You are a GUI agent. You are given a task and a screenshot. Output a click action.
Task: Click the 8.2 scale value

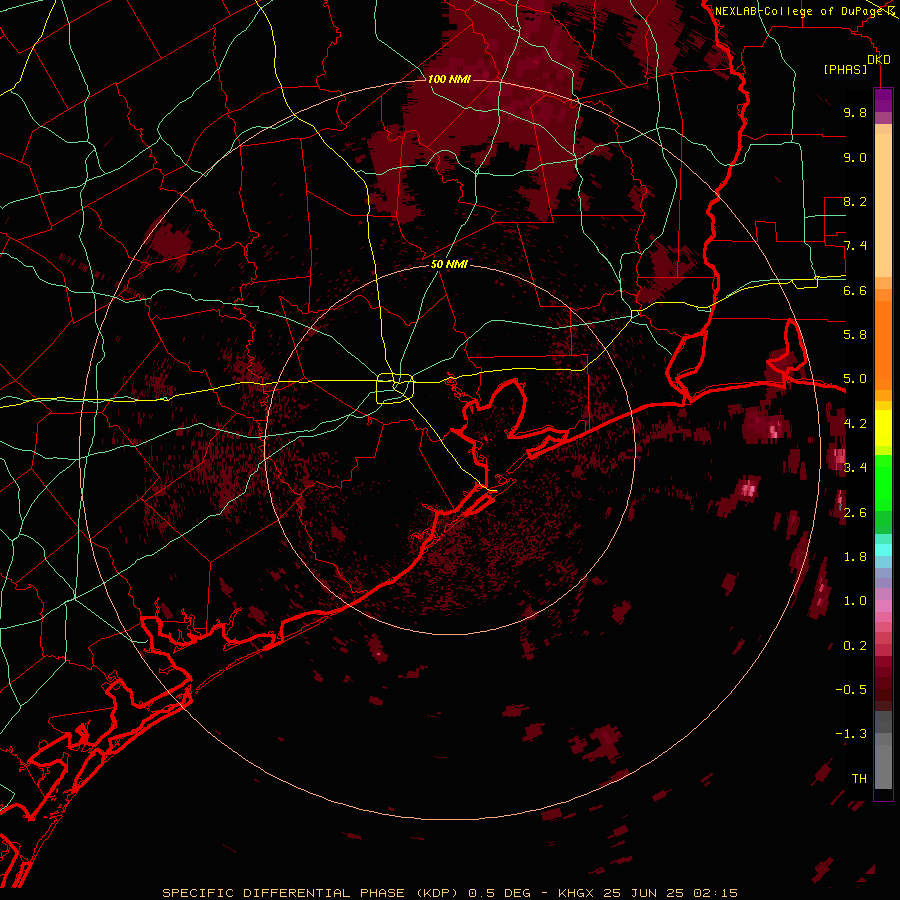pos(855,201)
